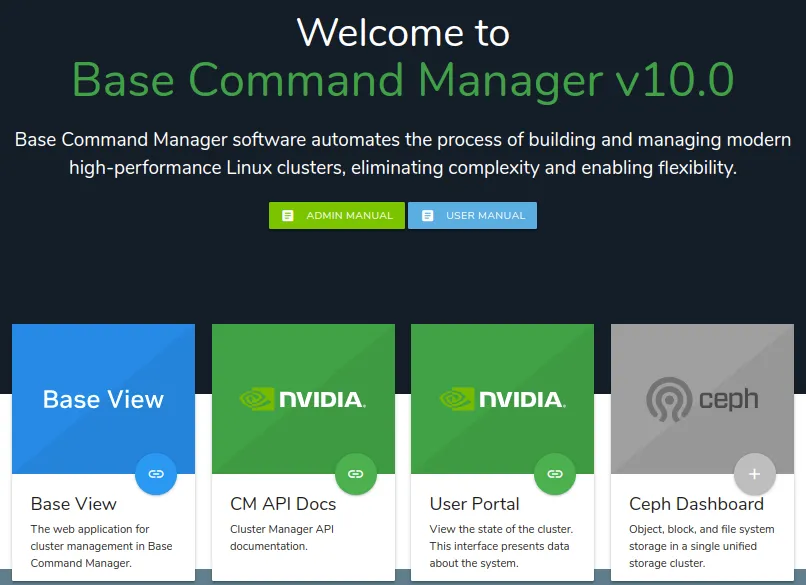Click the 'Cluster Manager API documentation.' description
The height and width of the screenshot is (585, 806).
click(282, 538)
